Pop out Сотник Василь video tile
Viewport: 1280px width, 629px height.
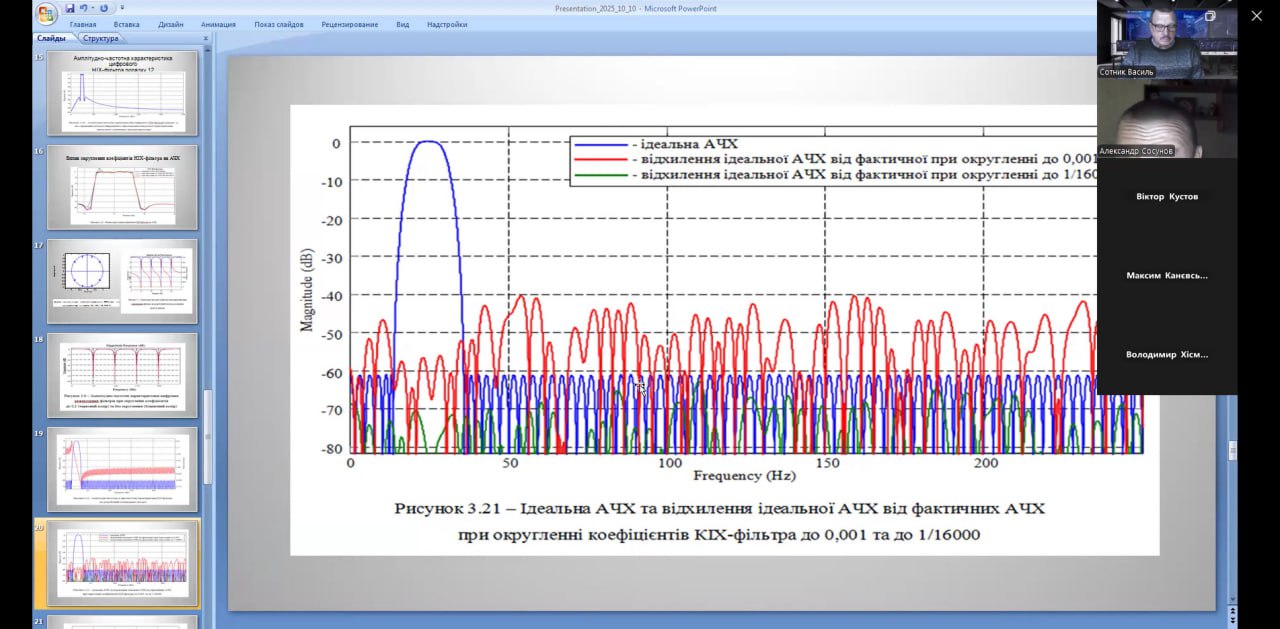click(x=1210, y=16)
